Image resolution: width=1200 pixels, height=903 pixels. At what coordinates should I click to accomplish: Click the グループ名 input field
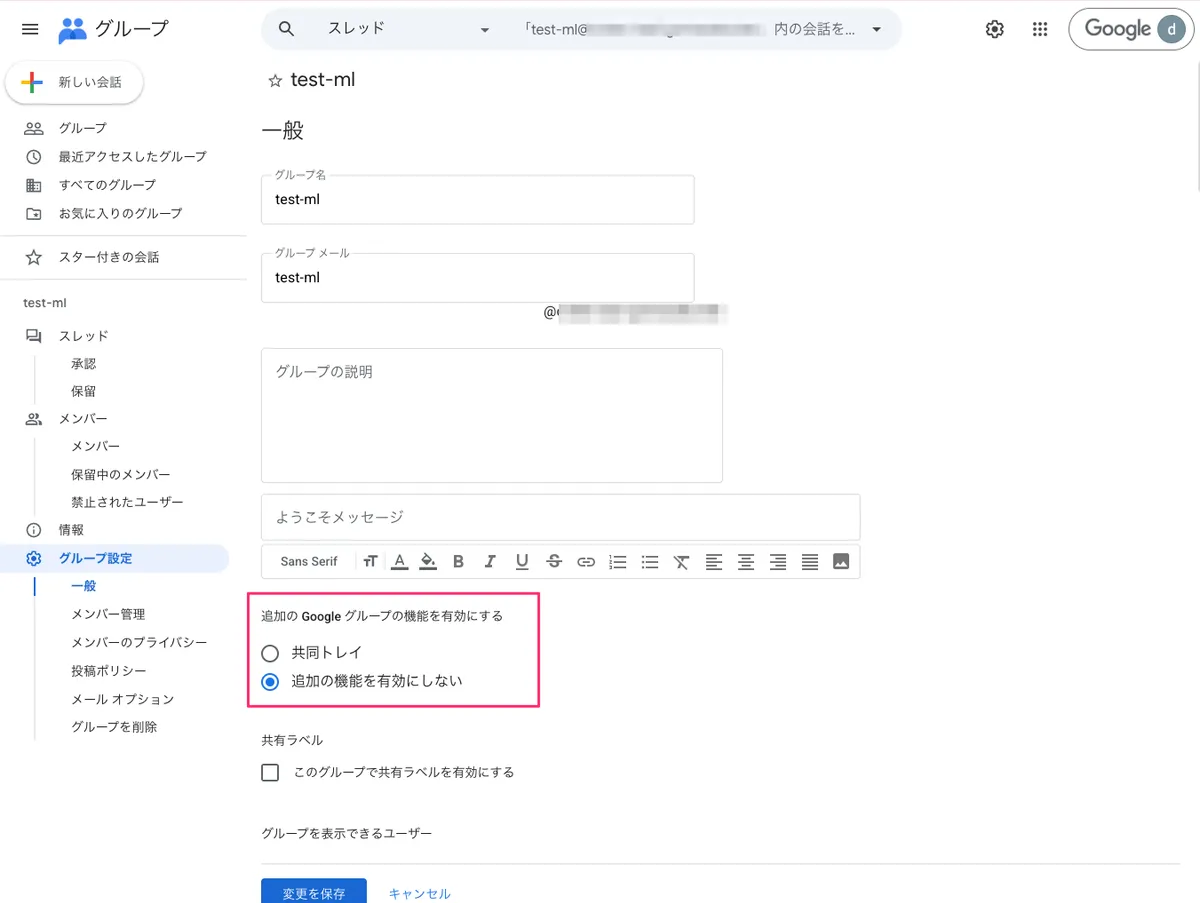pos(478,199)
